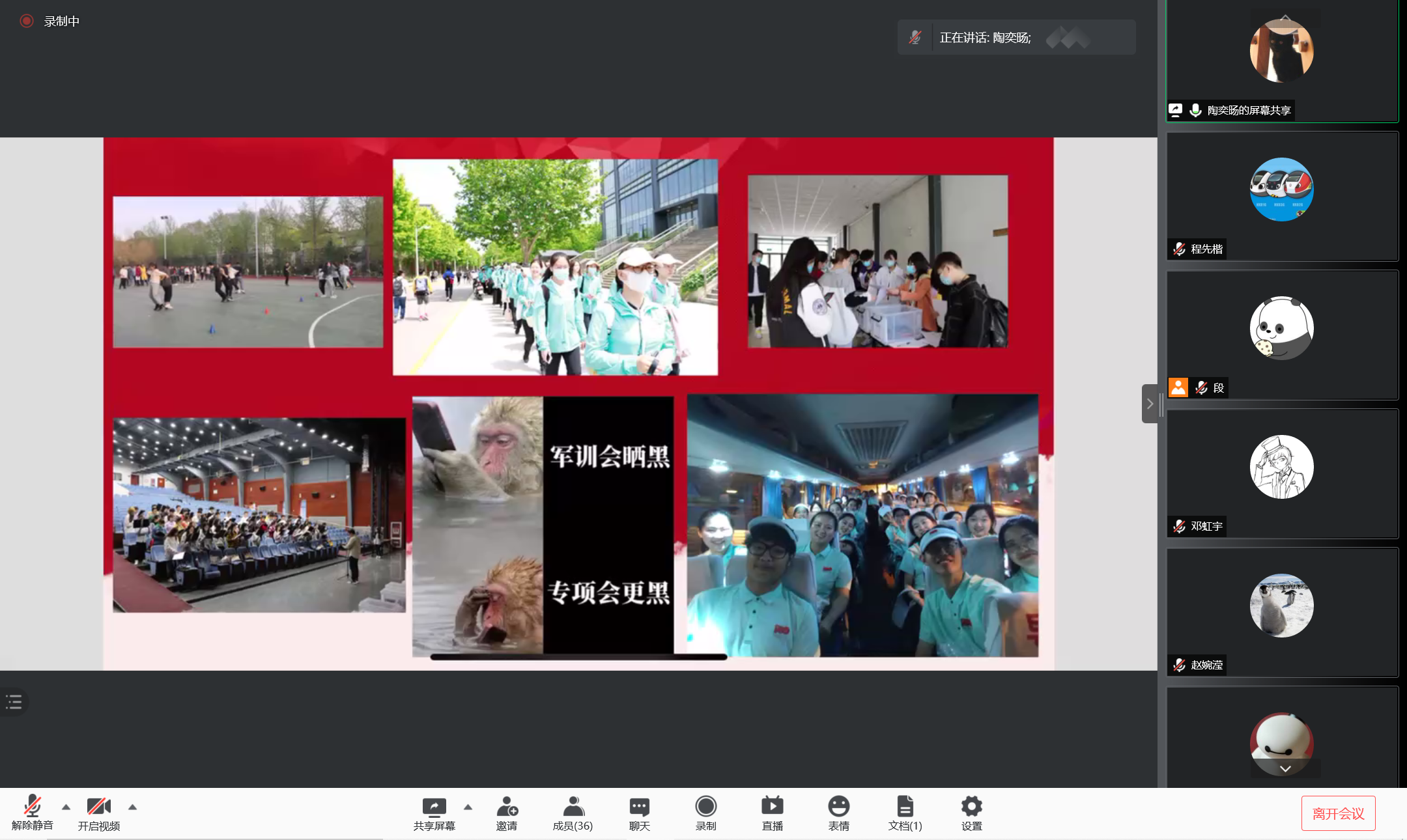Viewport: 1407px width, 840px height.
Task: Expand share screen options arrow
Action: click(468, 807)
